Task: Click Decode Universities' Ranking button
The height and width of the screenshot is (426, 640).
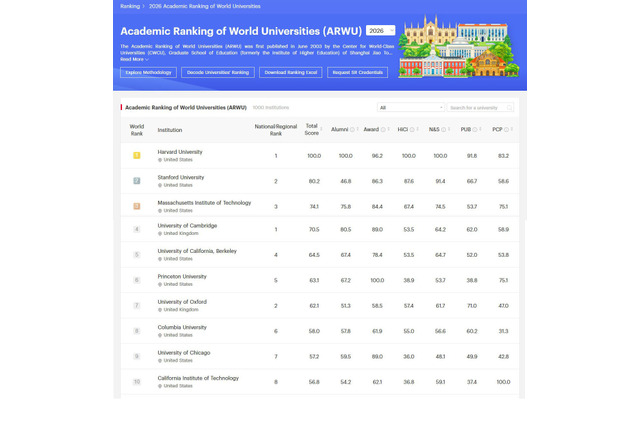Action: pos(218,73)
